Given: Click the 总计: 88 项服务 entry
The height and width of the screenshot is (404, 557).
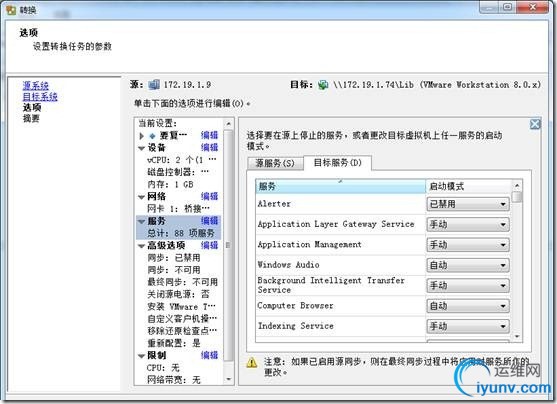Looking at the screenshot, I should 181,233.
